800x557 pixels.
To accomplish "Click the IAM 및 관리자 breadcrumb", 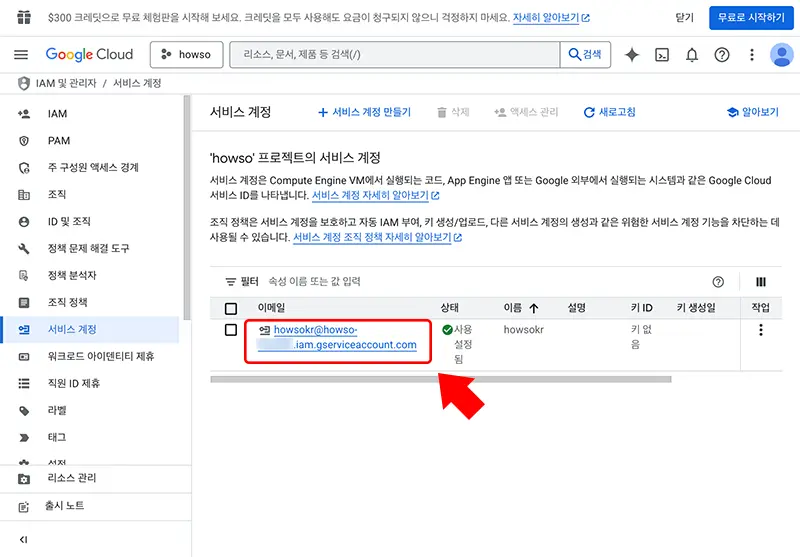I will [66, 83].
